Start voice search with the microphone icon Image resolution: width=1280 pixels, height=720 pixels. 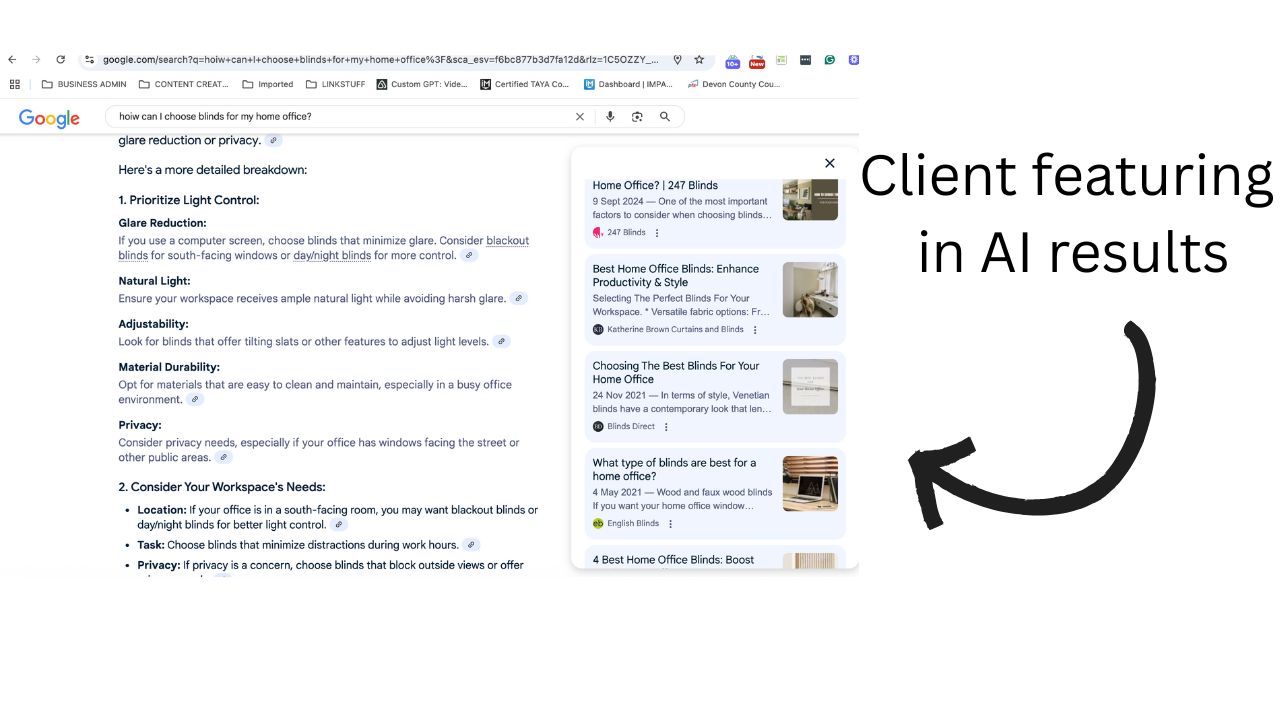click(x=610, y=117)
